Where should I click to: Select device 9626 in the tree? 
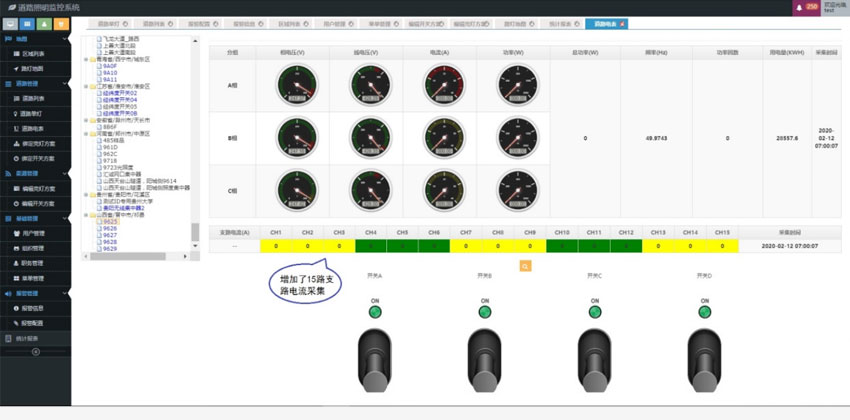point(110,228)
